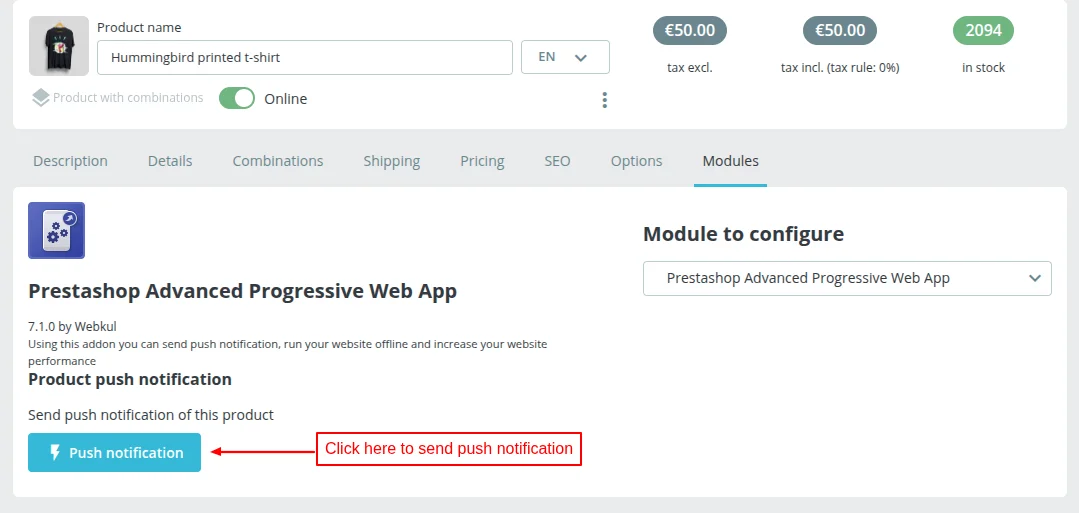Switch to the Description tab
1079x513 pixels.
70,161
